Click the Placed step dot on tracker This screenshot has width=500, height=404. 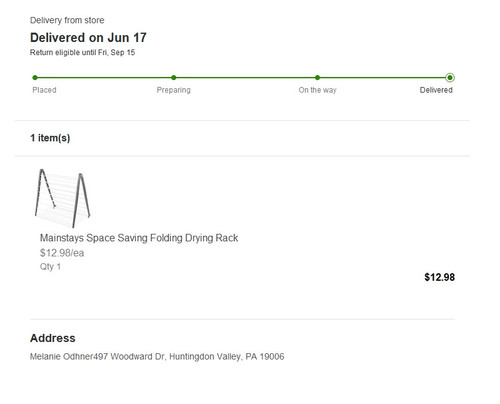pyautogui.click(x=35, y=78)
